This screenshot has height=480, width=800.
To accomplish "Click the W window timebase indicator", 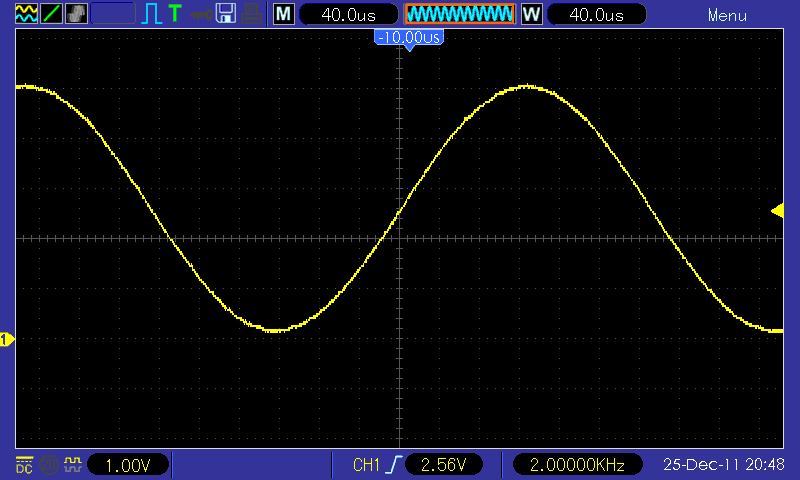I will [531, 14].
